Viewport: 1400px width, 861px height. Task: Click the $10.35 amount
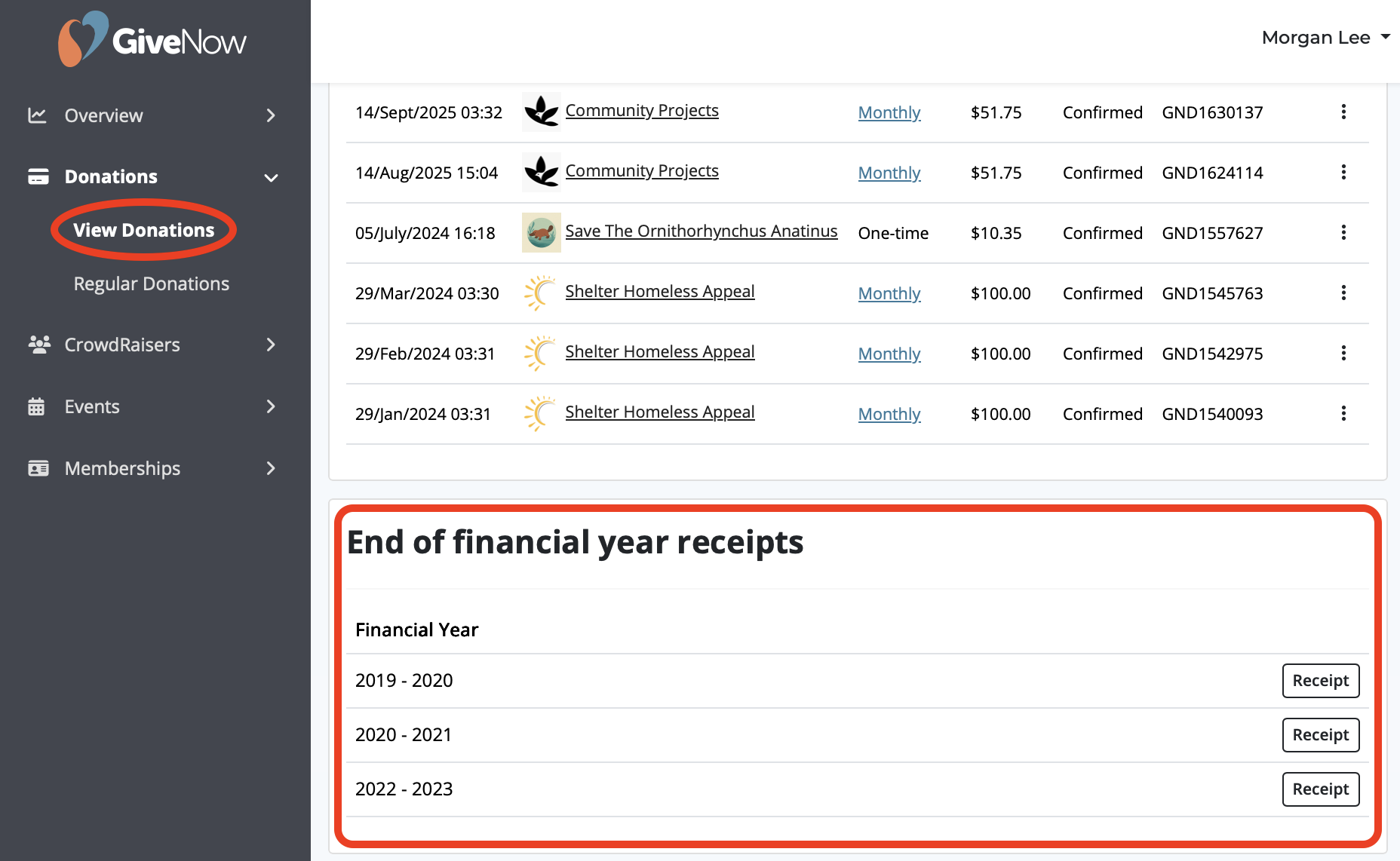click(x=996, y=233)
